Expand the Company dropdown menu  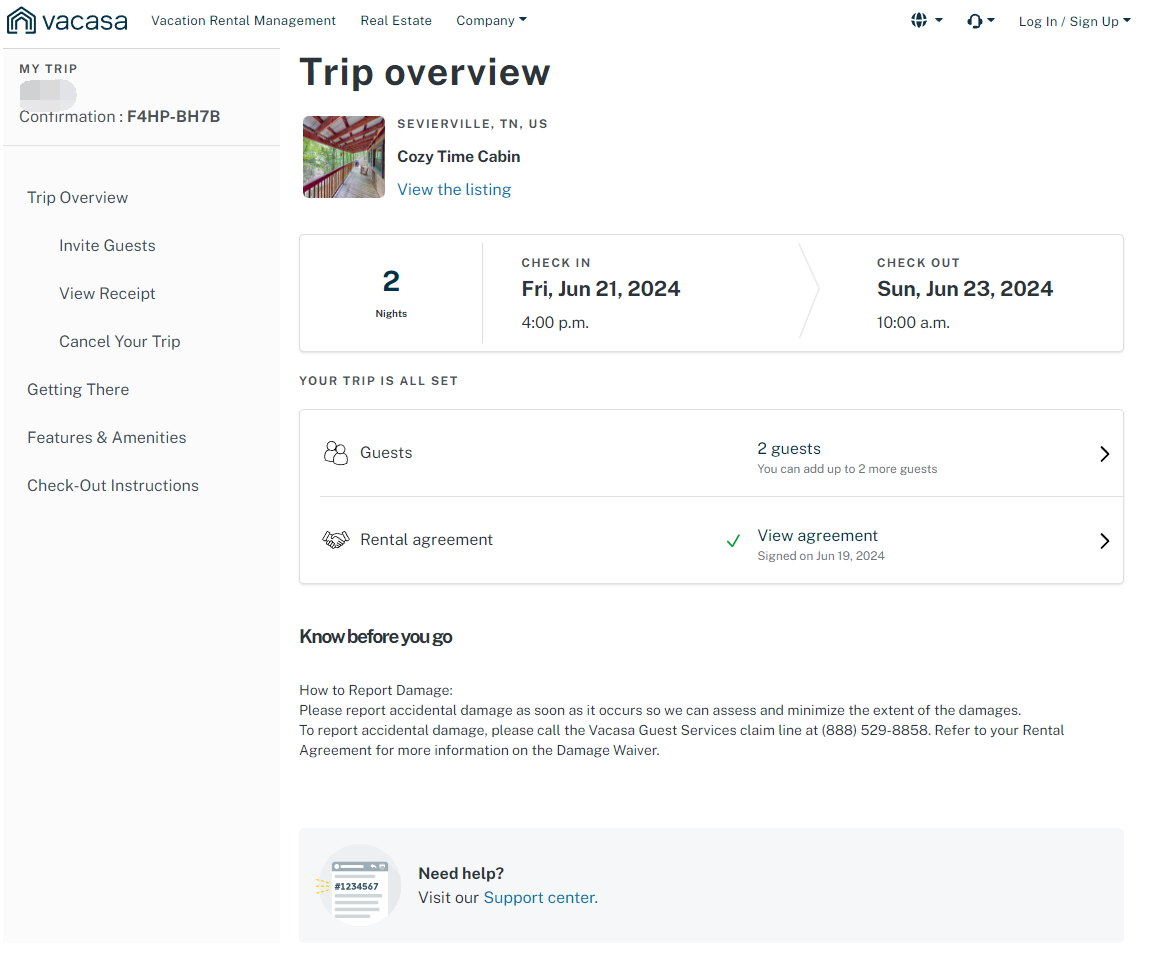[x=491, y=20]
